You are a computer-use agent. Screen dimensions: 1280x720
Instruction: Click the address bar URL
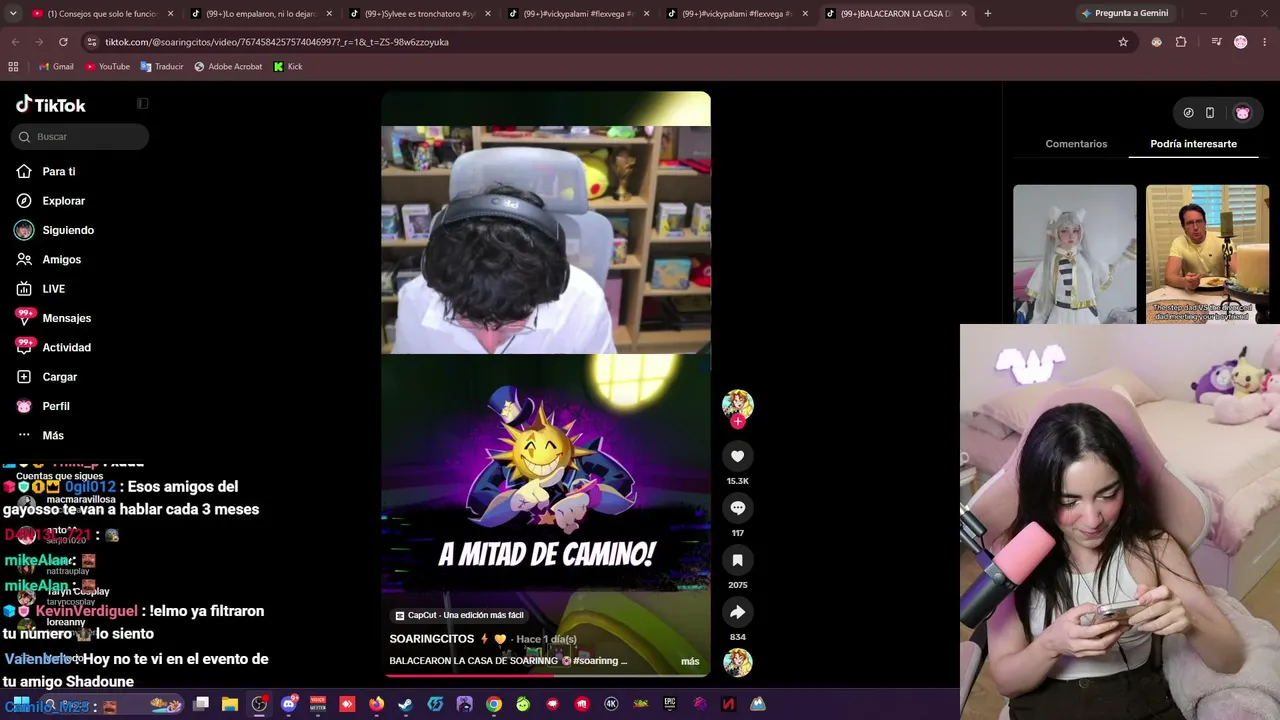pyautogui.click(x=276, y=42)
